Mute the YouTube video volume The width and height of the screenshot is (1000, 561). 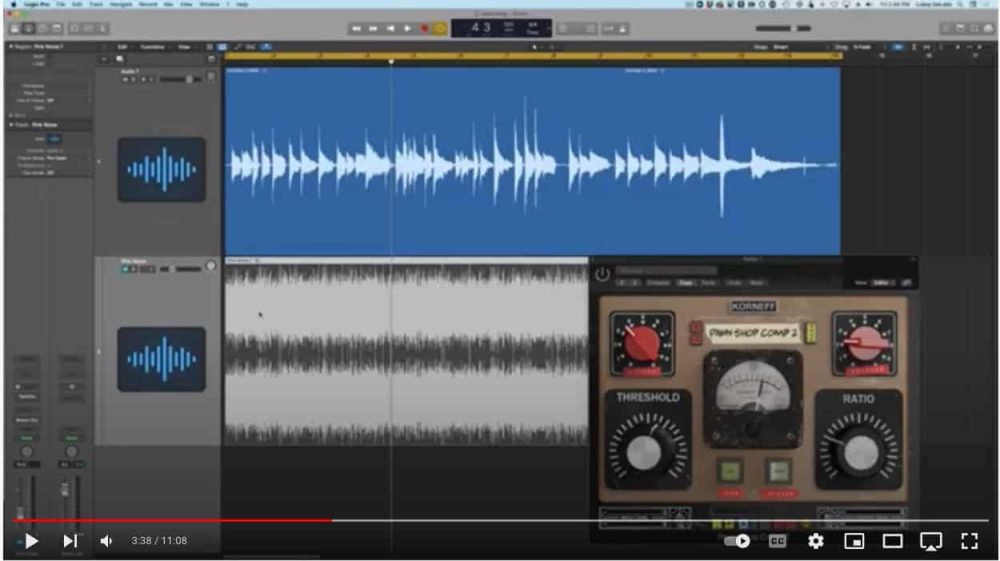(107, 541)
